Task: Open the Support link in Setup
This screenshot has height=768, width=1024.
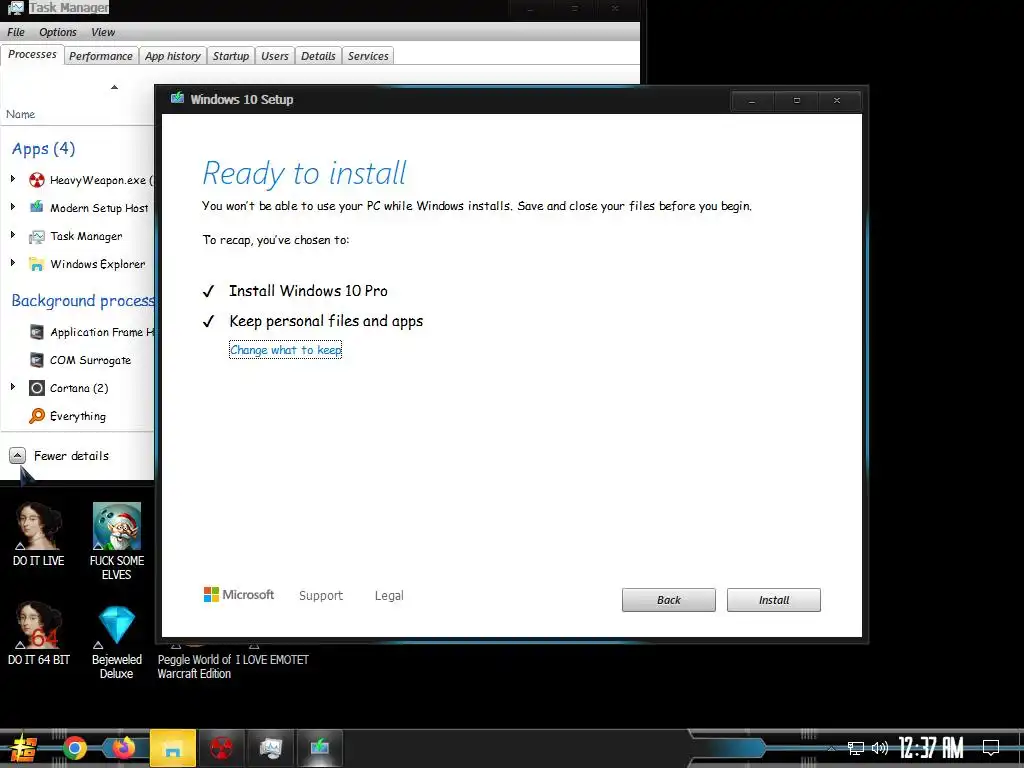Action: (321, 596)
